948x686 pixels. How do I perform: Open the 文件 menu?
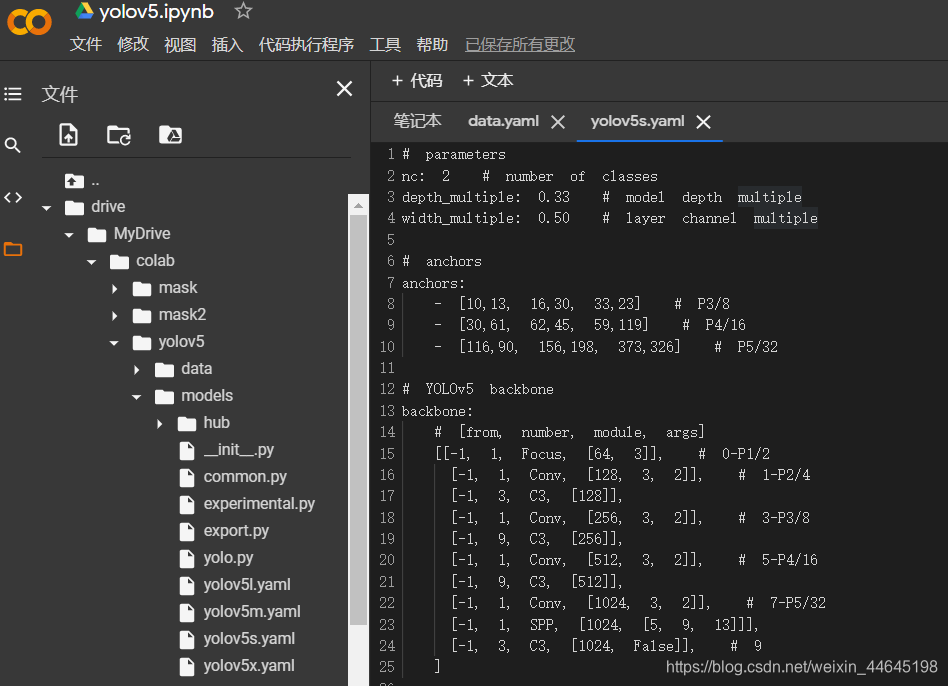point(85,45)
